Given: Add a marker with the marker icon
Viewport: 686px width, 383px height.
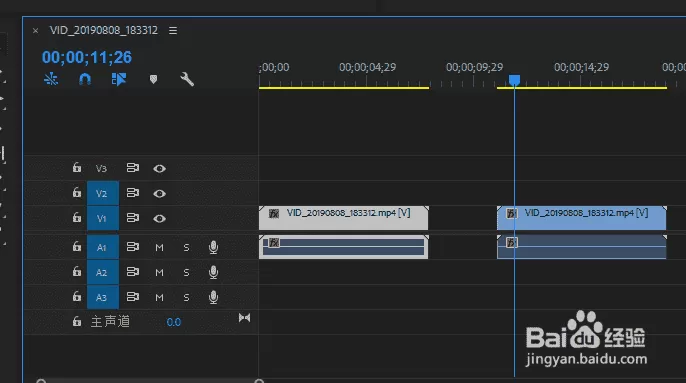Looking at the screenshot, I should [x=153, y=79].
